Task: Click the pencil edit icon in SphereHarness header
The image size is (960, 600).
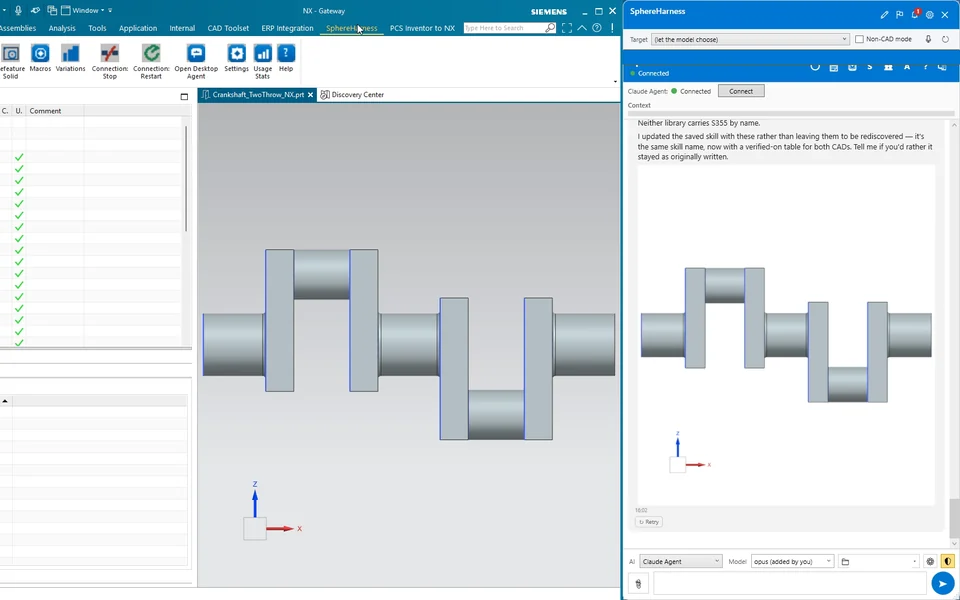Action: click(884, 15)
